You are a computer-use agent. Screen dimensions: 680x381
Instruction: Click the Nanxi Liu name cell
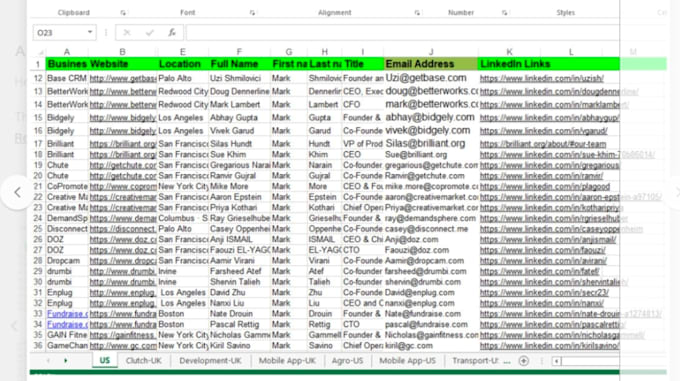tap(239, 303)
